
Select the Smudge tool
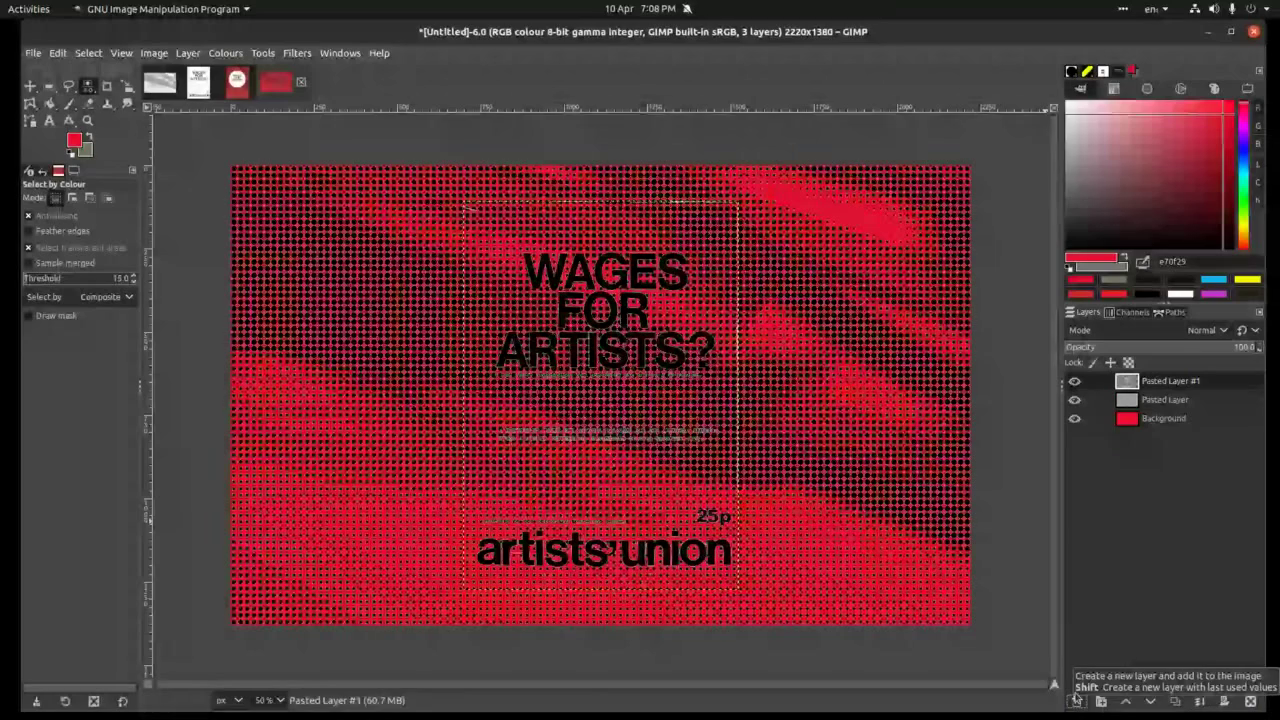click(127, 103)
